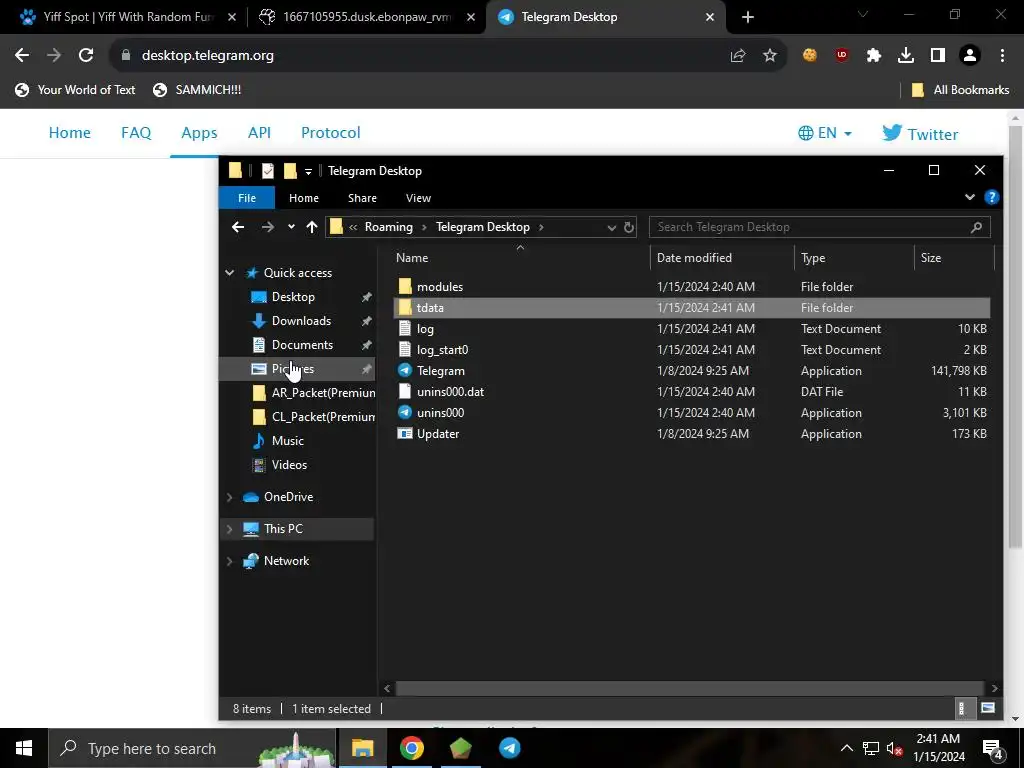1024x768 pixels.
Task: Click the Properties quick access toolbar icon
Action: pos(268,170)
